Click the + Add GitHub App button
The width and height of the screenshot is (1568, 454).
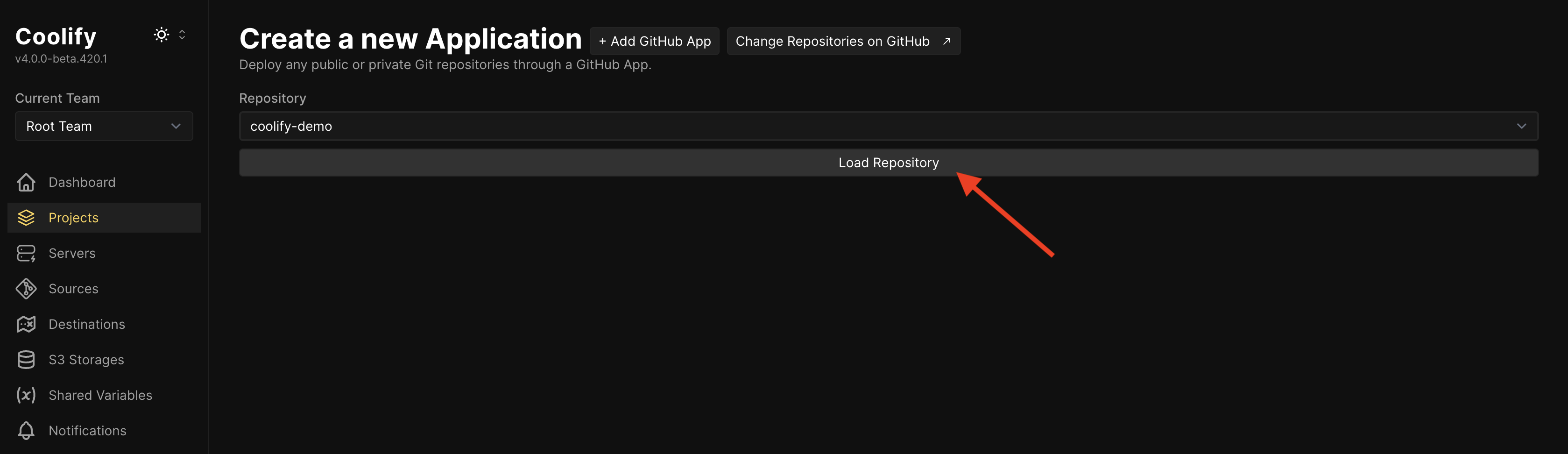point(654,42)
